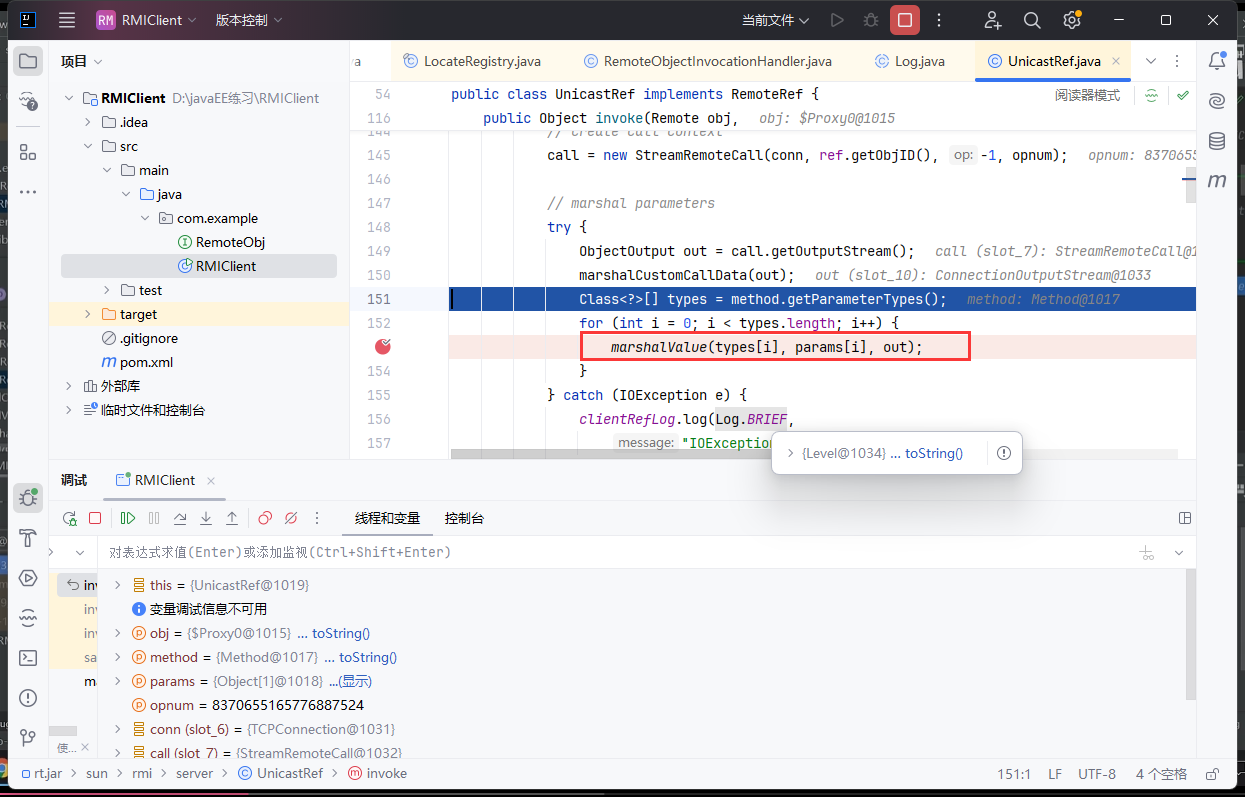The width and height of the screenshot is (1245, 797).
Task: Toggle the Mute Breakpoints button
Action: coord(291,518)
